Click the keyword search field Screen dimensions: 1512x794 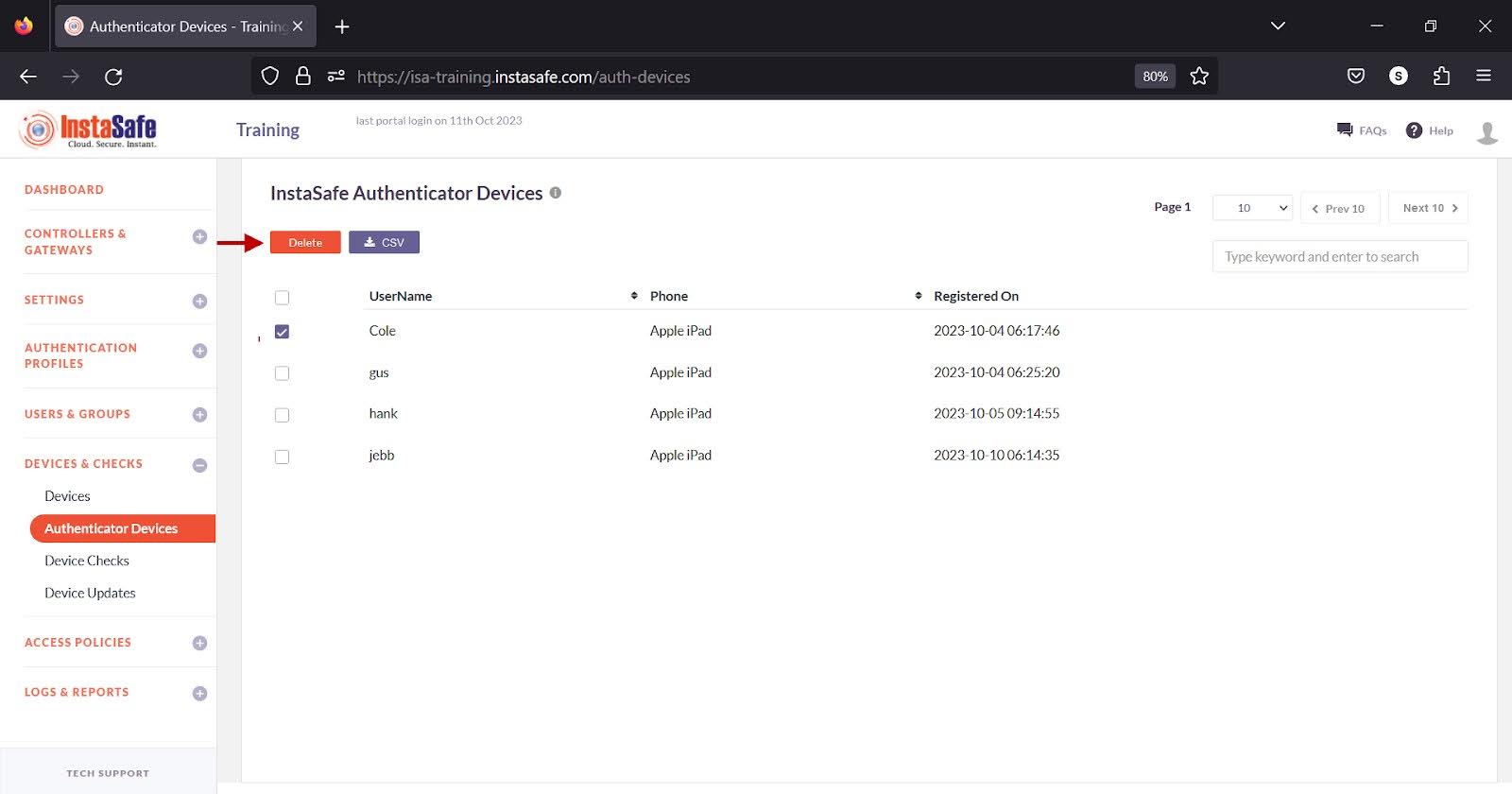[1339, 256]
